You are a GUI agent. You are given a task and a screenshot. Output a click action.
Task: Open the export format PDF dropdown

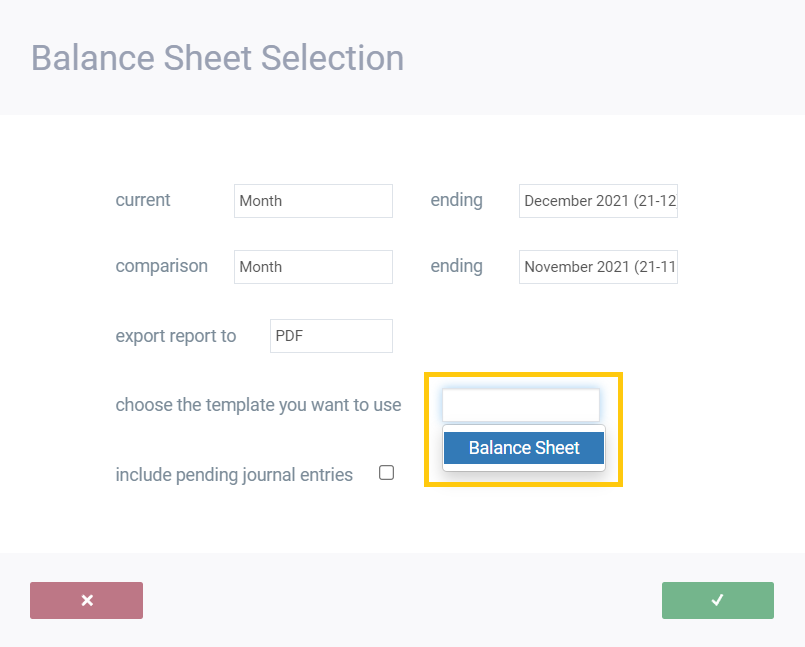pyautogui.click(x=331, y=336)
